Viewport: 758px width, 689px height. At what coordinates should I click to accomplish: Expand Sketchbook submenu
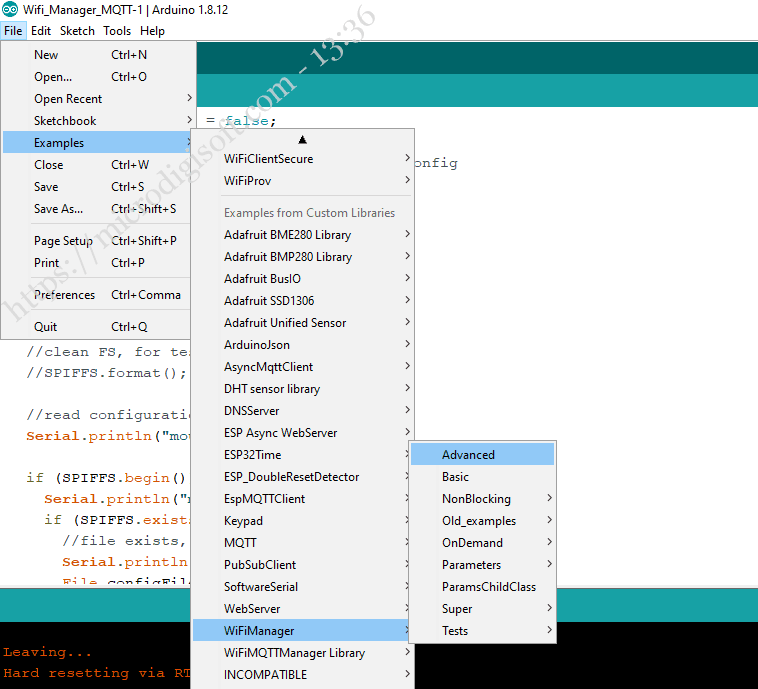[x=97, y=121]
